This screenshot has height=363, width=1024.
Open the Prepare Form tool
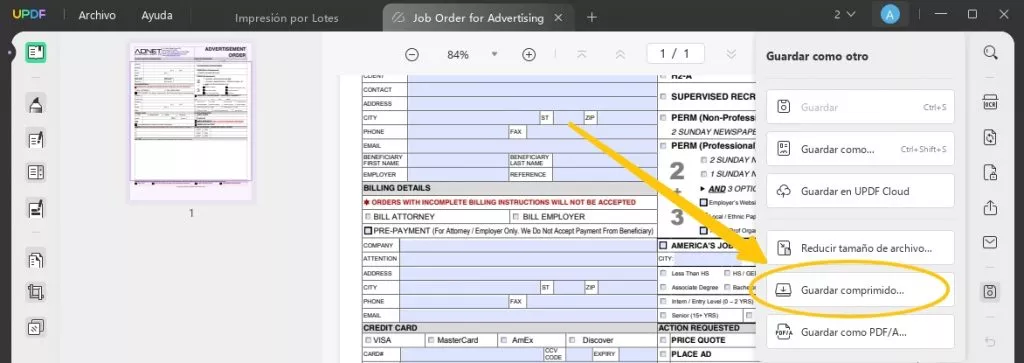point(36,172)
